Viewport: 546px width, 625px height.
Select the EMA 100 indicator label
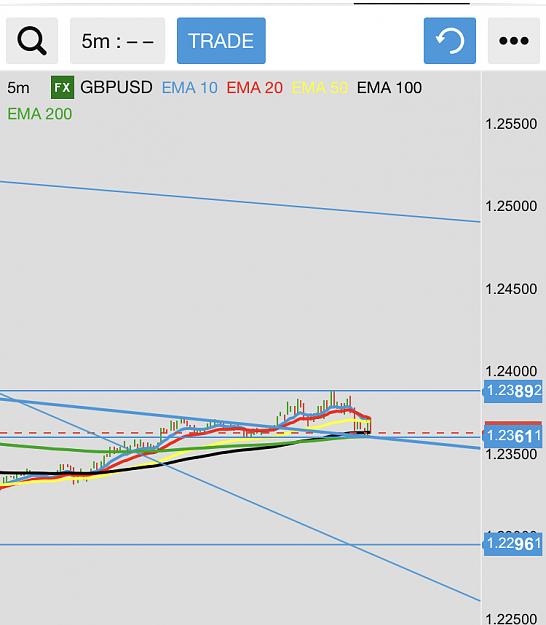[x=389, y=88]
